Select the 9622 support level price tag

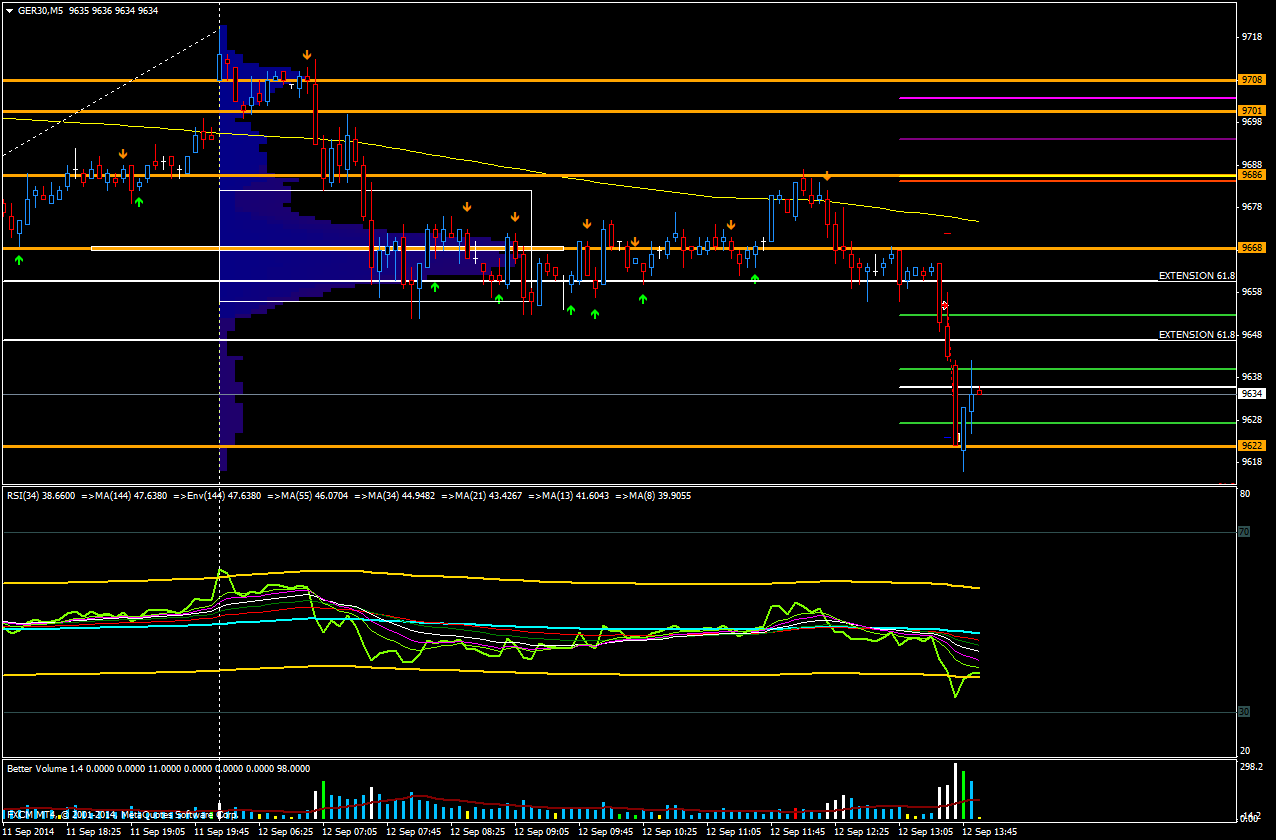[x=1251, y=445]
